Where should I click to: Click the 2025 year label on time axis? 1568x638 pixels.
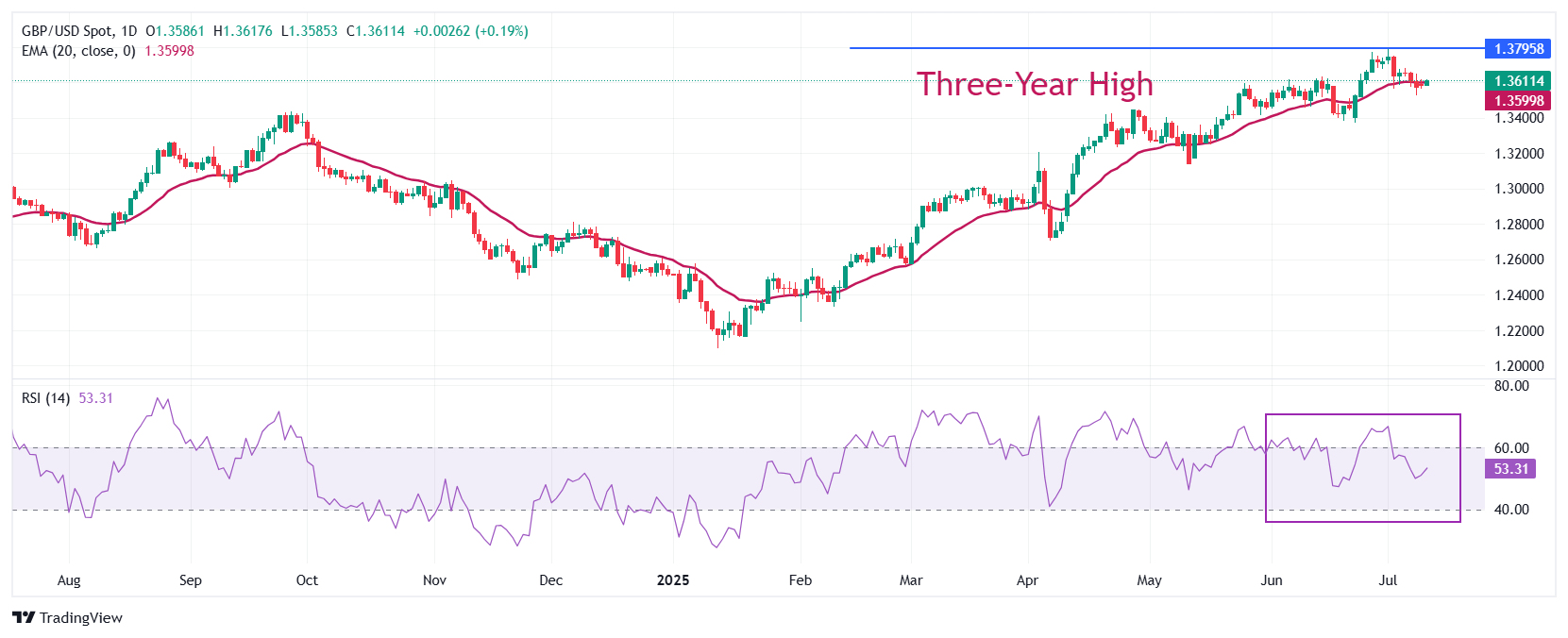673,580
